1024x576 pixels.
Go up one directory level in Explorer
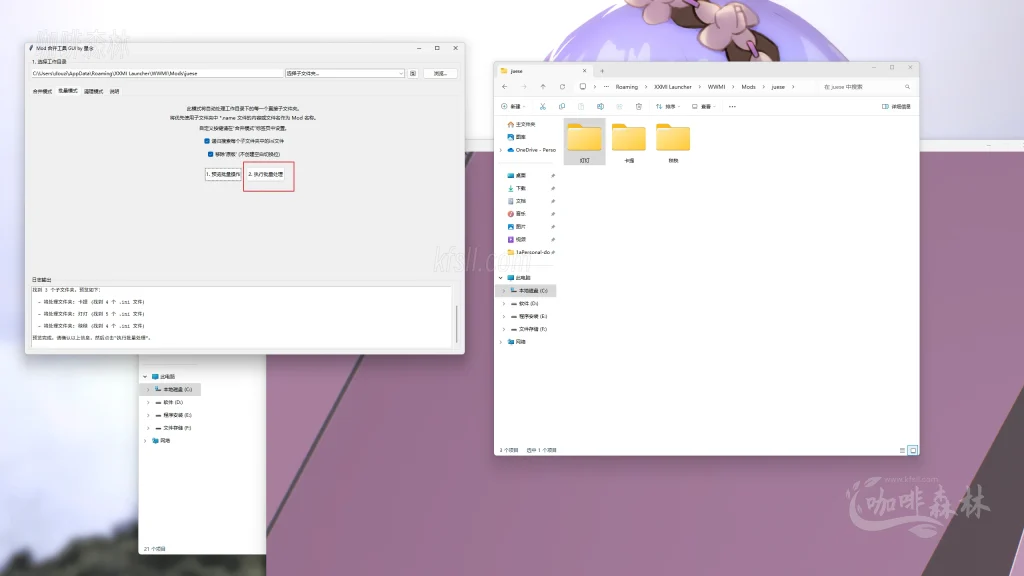tap(543, 87)
